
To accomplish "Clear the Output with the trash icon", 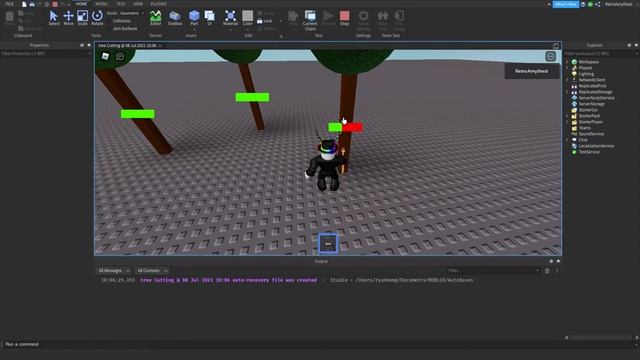I will click(x=547, y=271).
